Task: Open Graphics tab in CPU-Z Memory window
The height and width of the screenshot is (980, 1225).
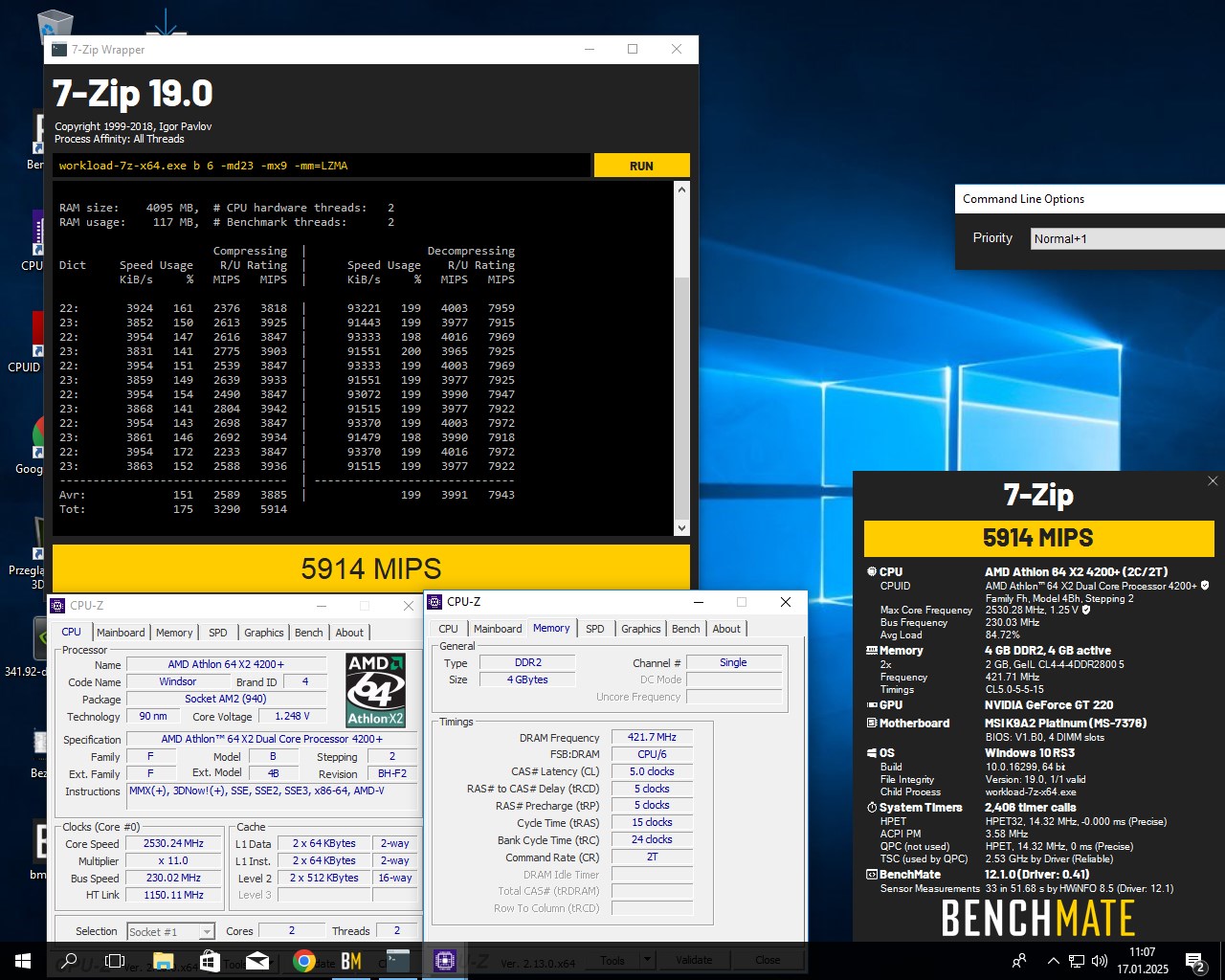Action: pos(641,629)
